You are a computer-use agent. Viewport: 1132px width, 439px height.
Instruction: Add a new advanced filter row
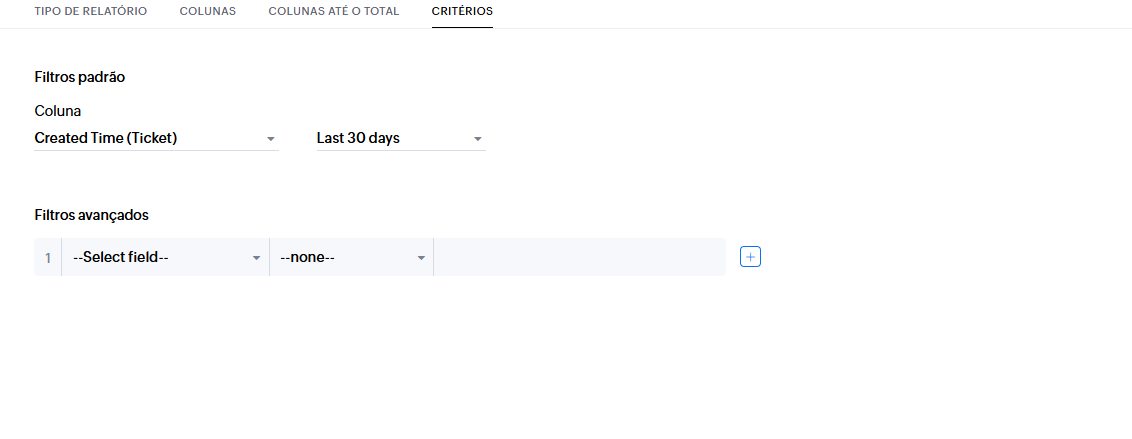tap(750, 257)
